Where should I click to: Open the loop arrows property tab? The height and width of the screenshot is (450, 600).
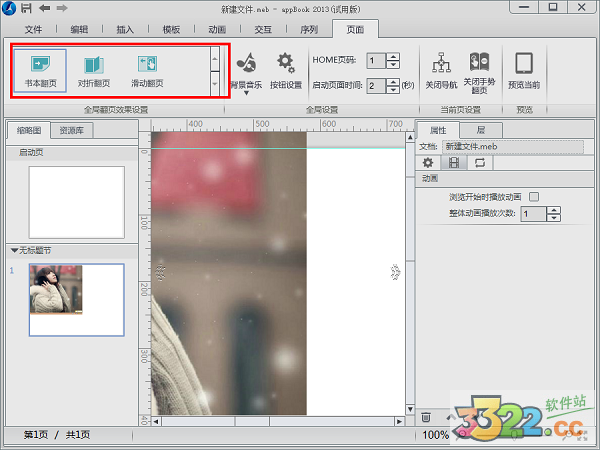click(480, 163)
